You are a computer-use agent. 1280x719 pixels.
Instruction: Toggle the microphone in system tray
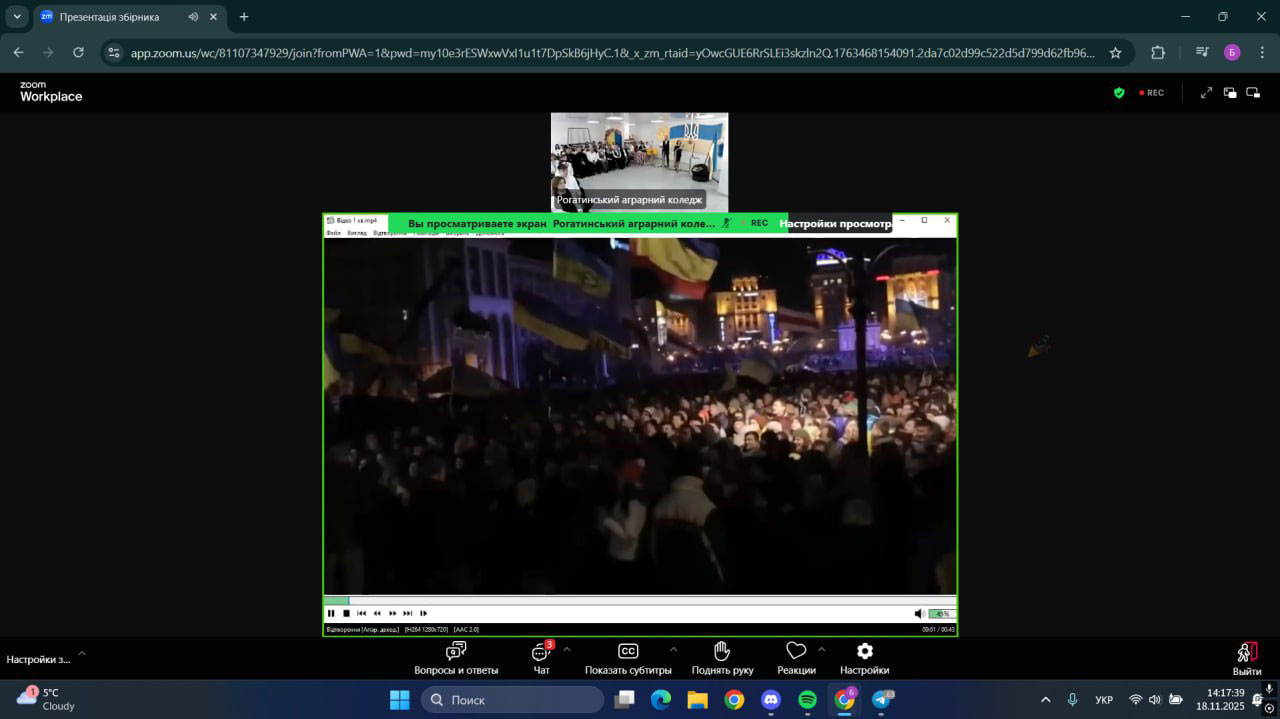pyautogui.click(x=1072, y=700)
